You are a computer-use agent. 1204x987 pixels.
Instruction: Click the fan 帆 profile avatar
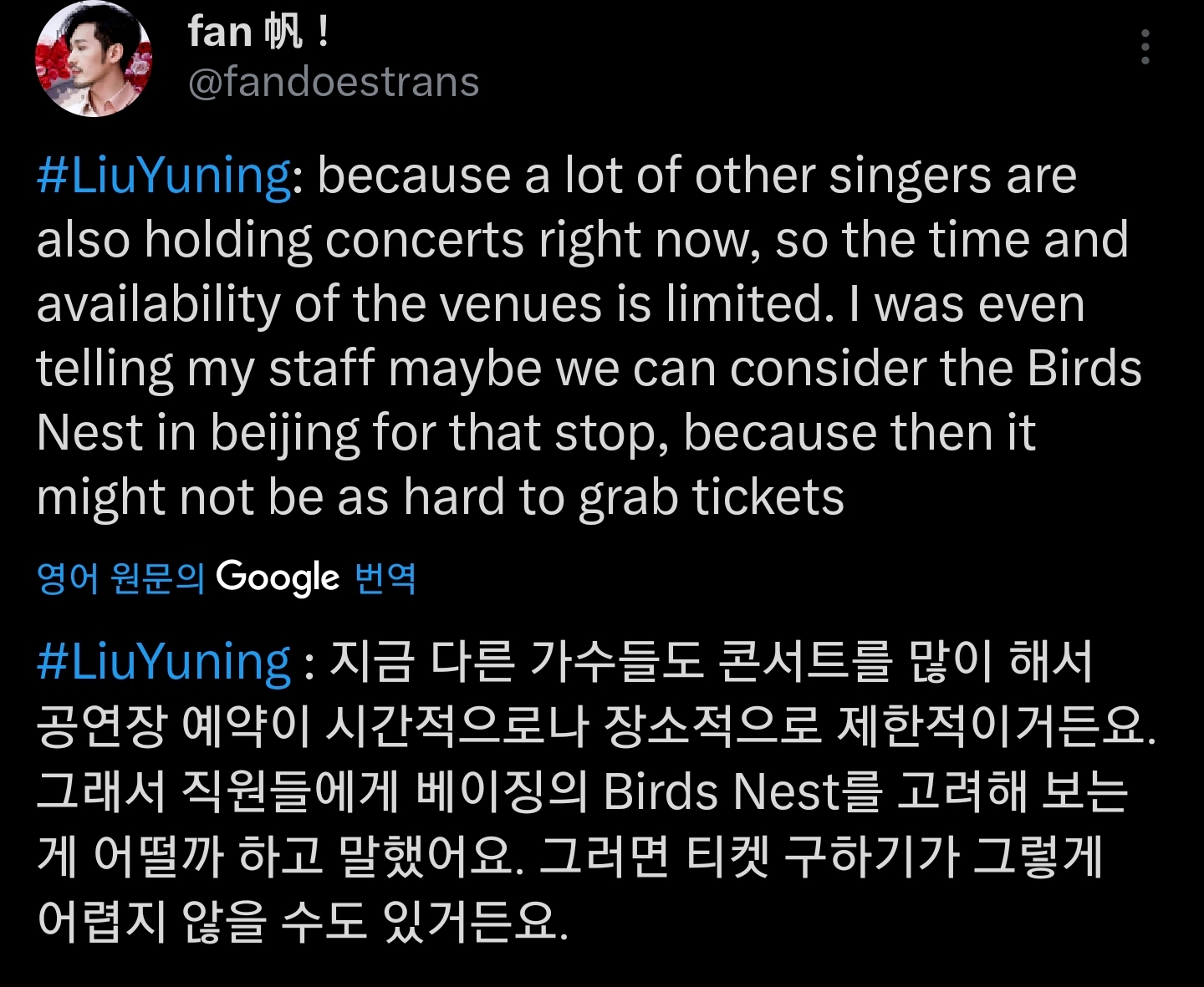(x=93, y=60)
